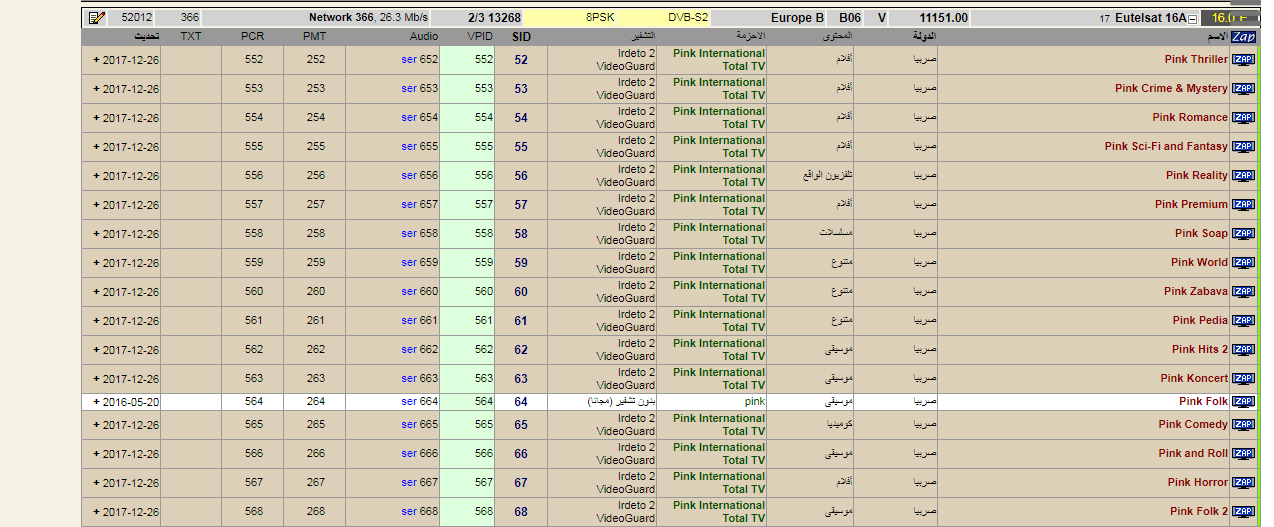1274x527 pixels.
Task: Click the ZAP icon for Pink Crime & Mystery
Action: click(x=1243, y=89)
